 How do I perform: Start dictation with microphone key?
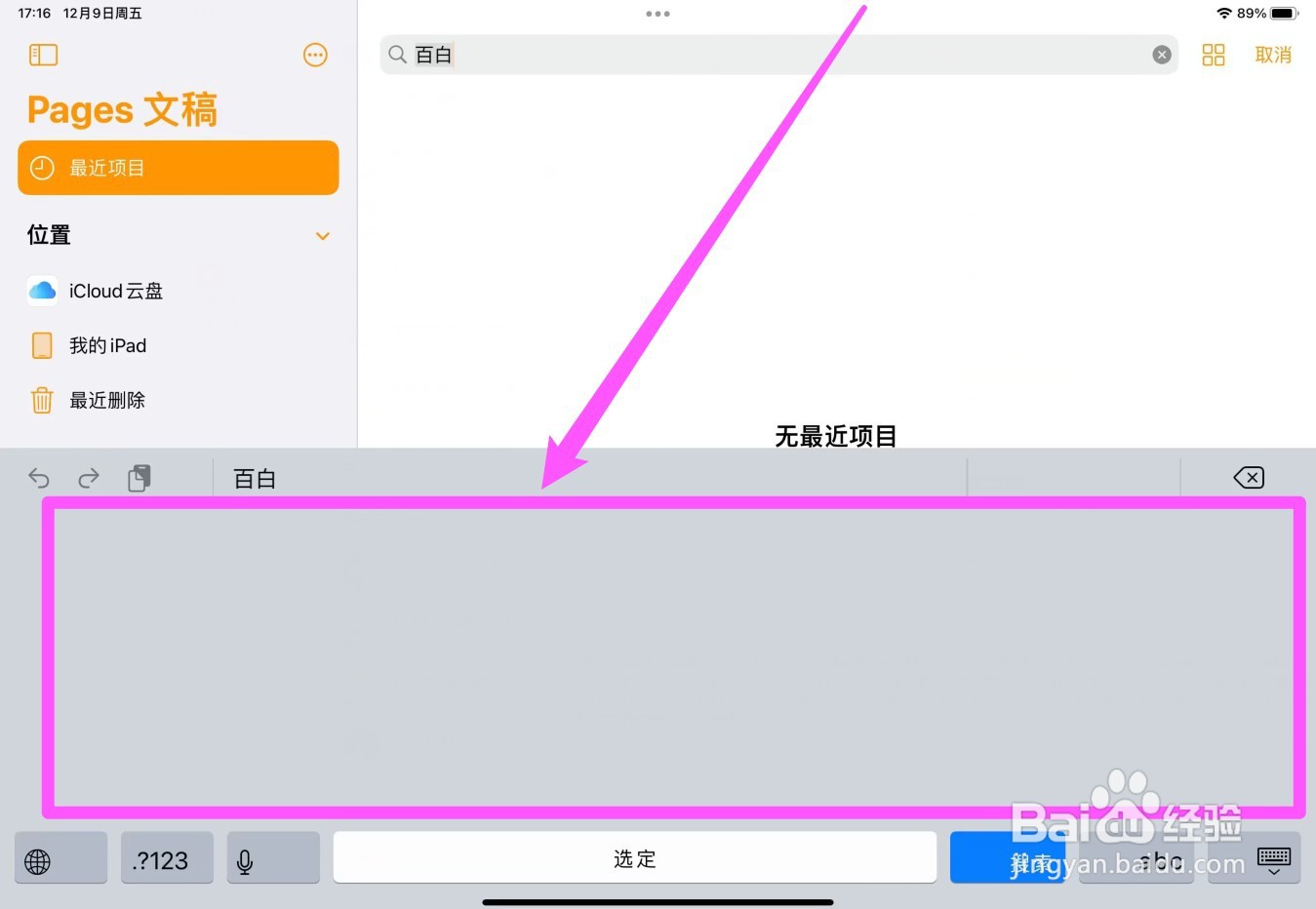coord(273,858)
